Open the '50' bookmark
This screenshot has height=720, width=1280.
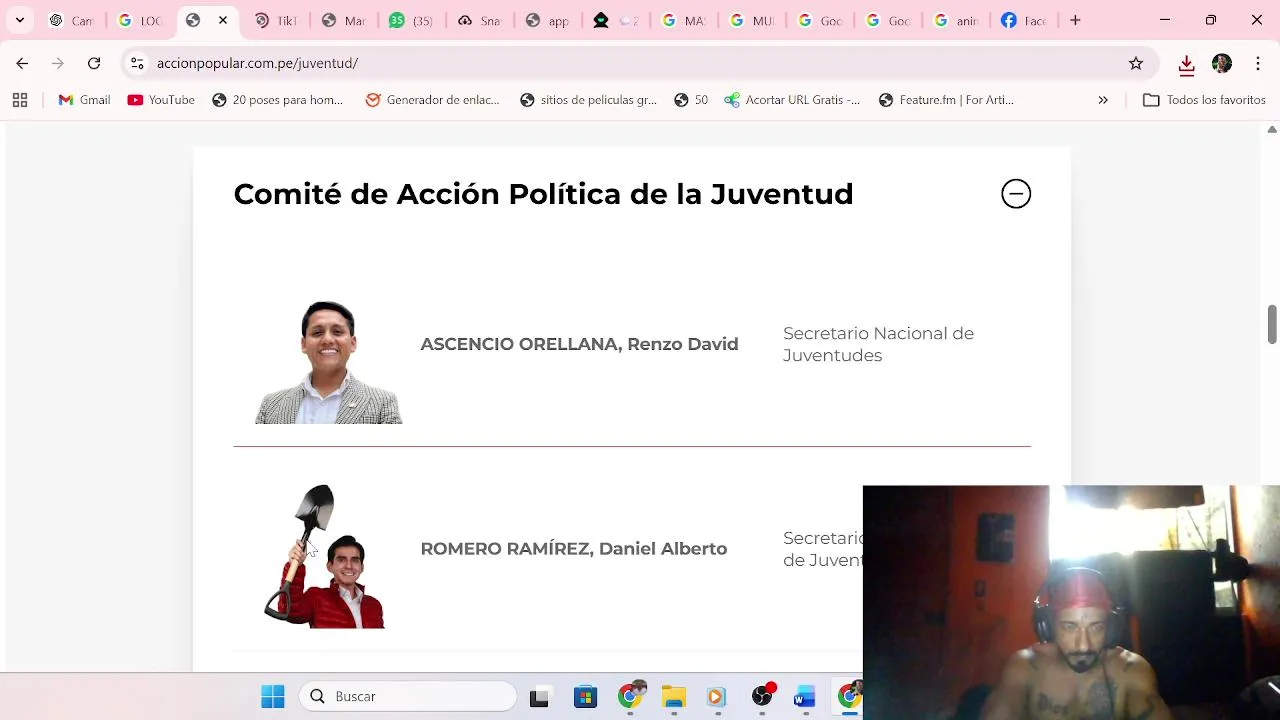click(x=691, y=100)
